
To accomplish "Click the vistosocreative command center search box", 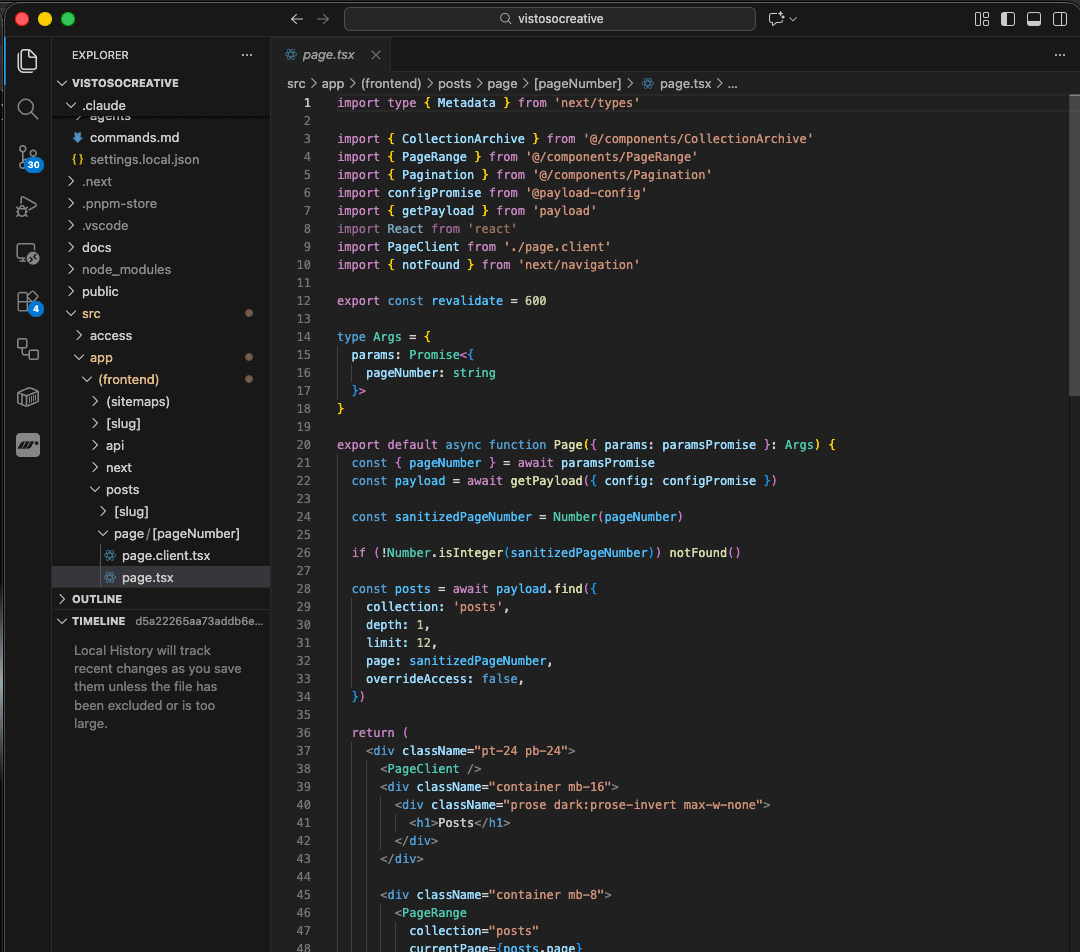I will [x=550, y=19].
